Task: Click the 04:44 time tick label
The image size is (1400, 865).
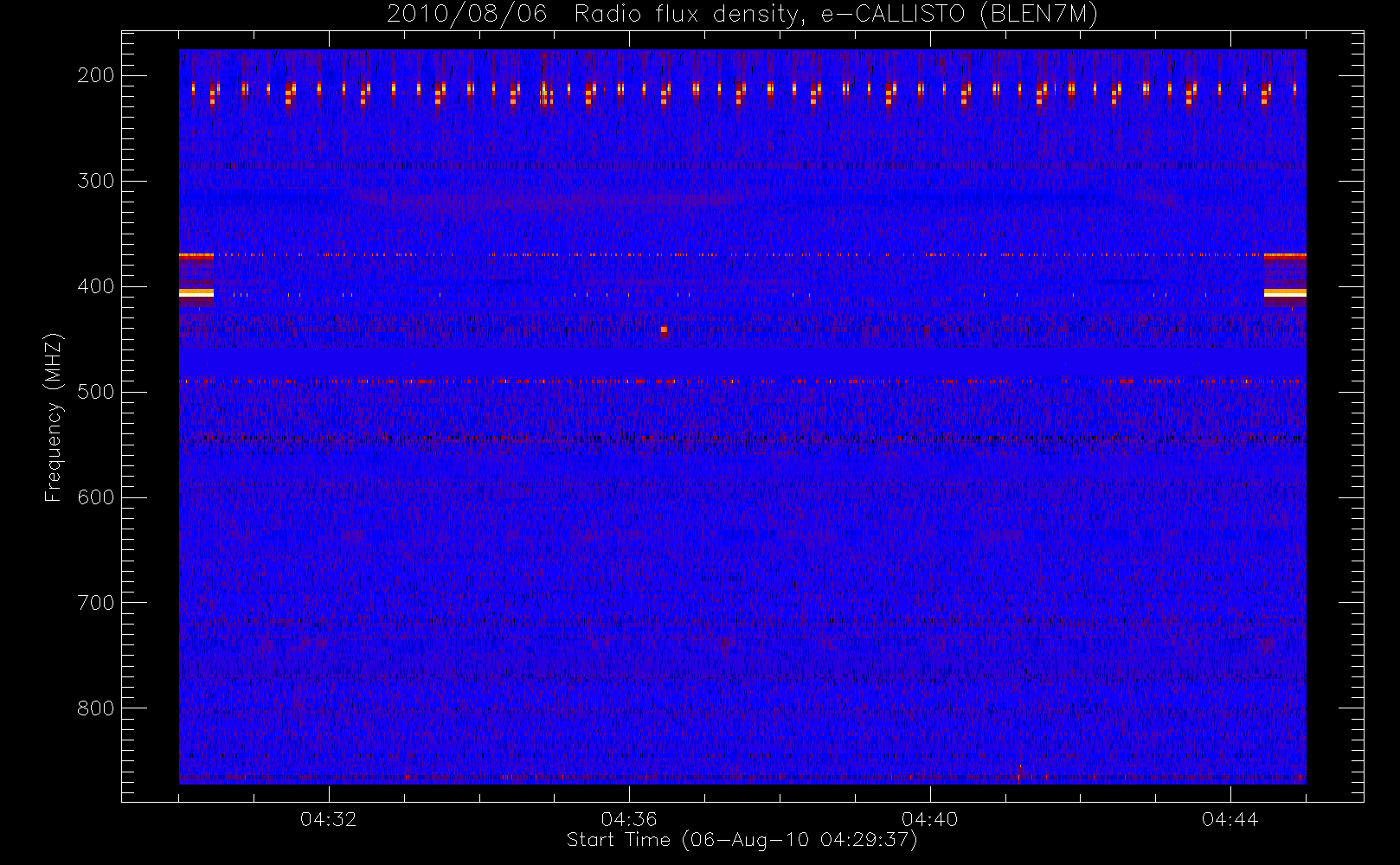Action: click(1230, 819)
